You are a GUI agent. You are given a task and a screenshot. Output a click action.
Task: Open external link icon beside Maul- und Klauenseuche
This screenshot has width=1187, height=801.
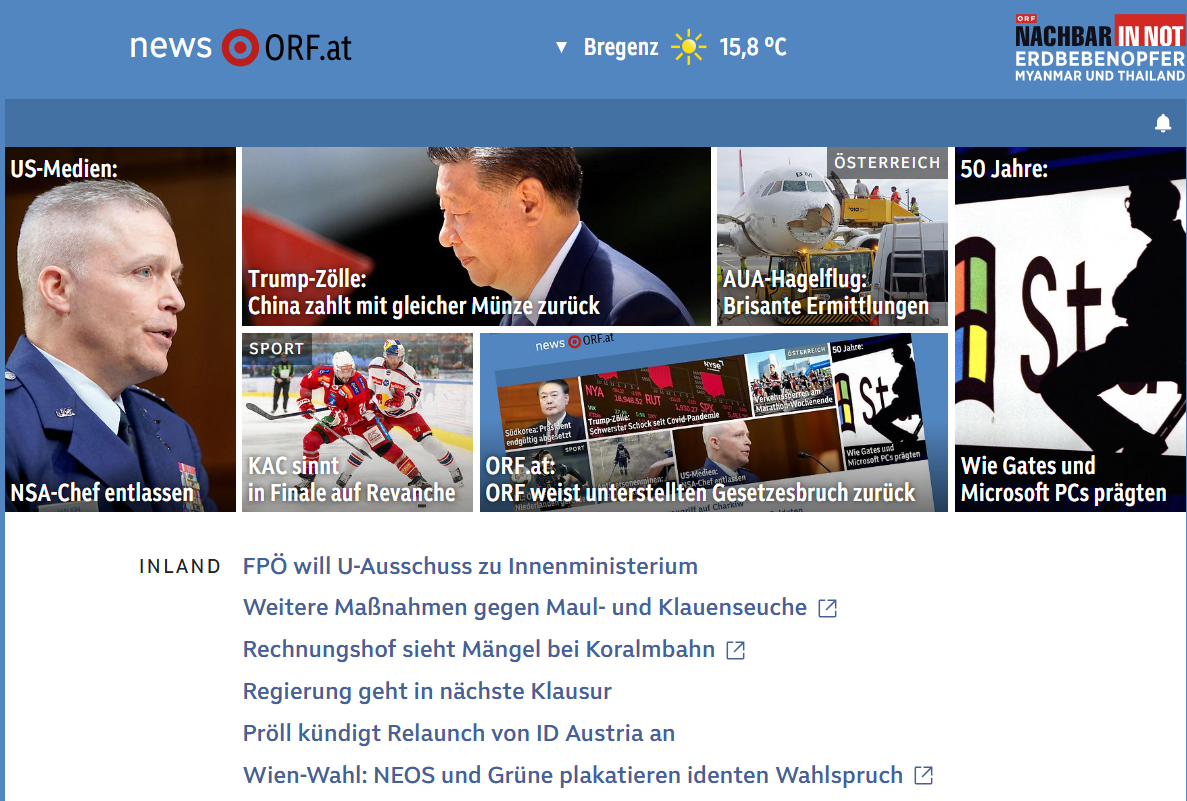(x=827, y=608)
